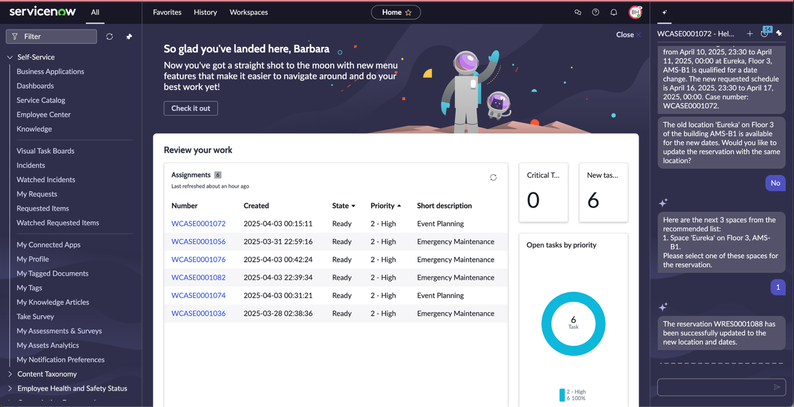The height and width of the screenshot is (407, 794).
Task: Open conversation history clock icon
Action: [764, 33]
